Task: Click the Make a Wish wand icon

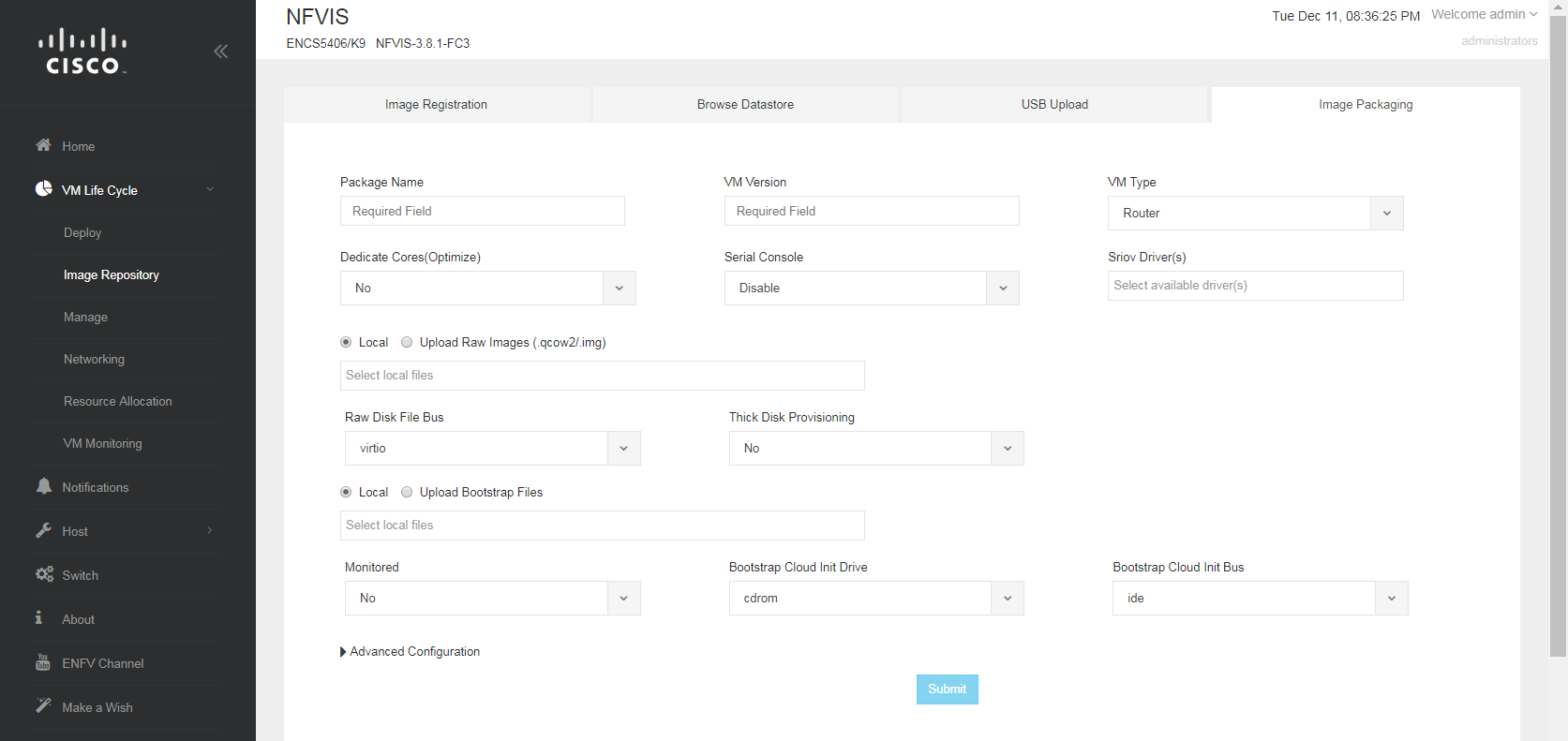Action: coord(43,705)
